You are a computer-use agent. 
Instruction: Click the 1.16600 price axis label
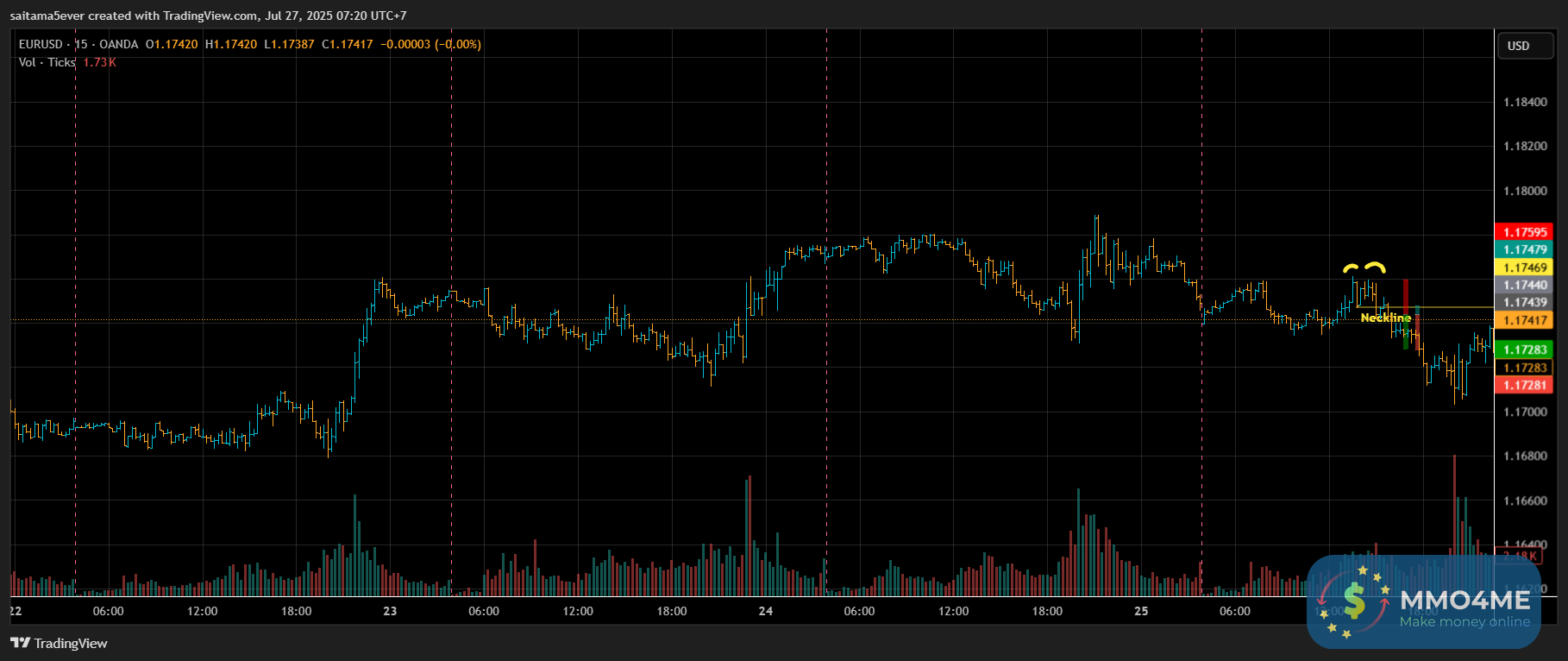point(1525,500)
